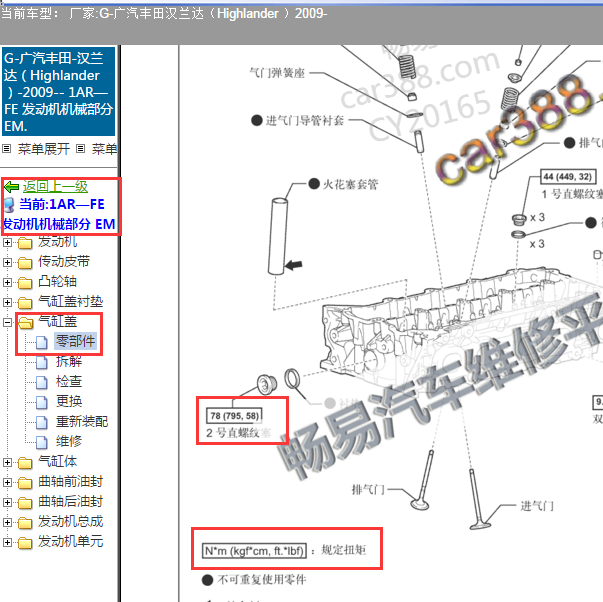The width and height of the screenshot is (603, 602).
Task: Click the 曲轴后油封 folder icon
Action: pyautogui.click(x=25, y=503)
